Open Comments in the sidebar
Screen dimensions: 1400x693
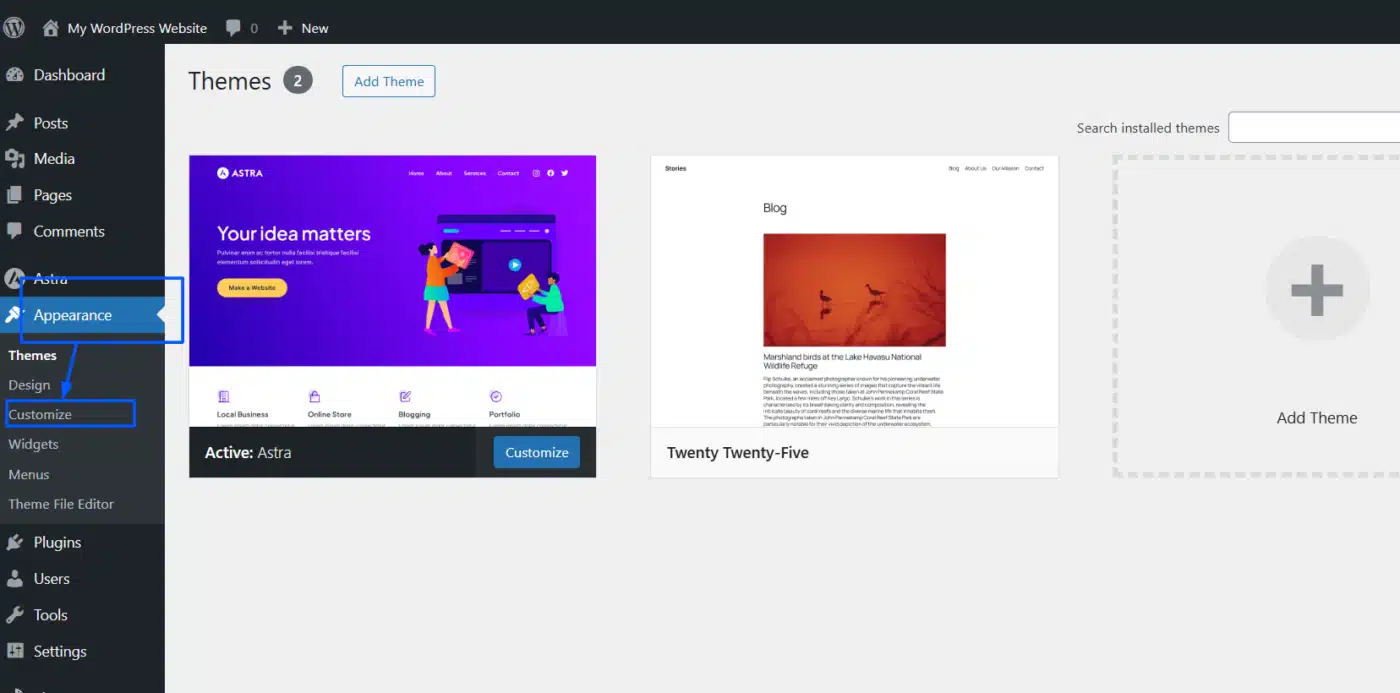click(69, 231)
